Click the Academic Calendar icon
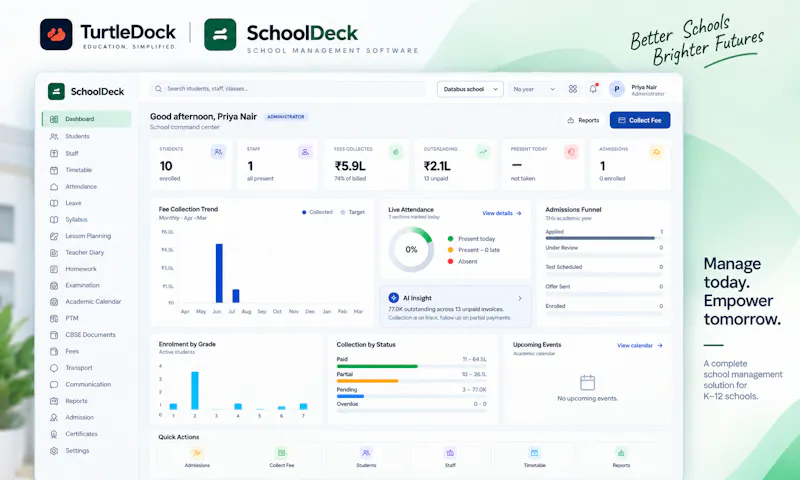Screen dimensions: 800x480 point(54,302)
